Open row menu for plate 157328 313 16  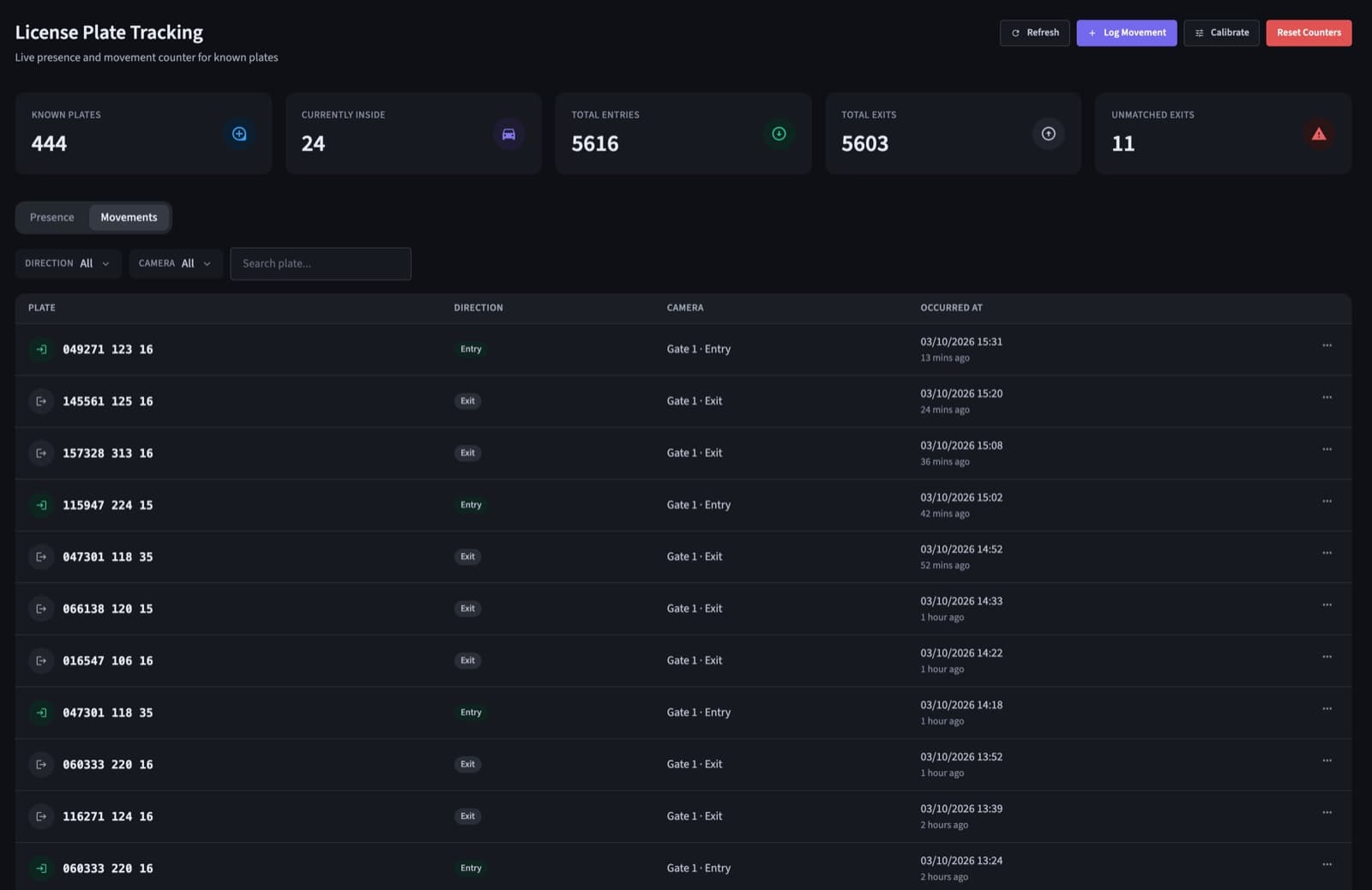coord(1327,449)
